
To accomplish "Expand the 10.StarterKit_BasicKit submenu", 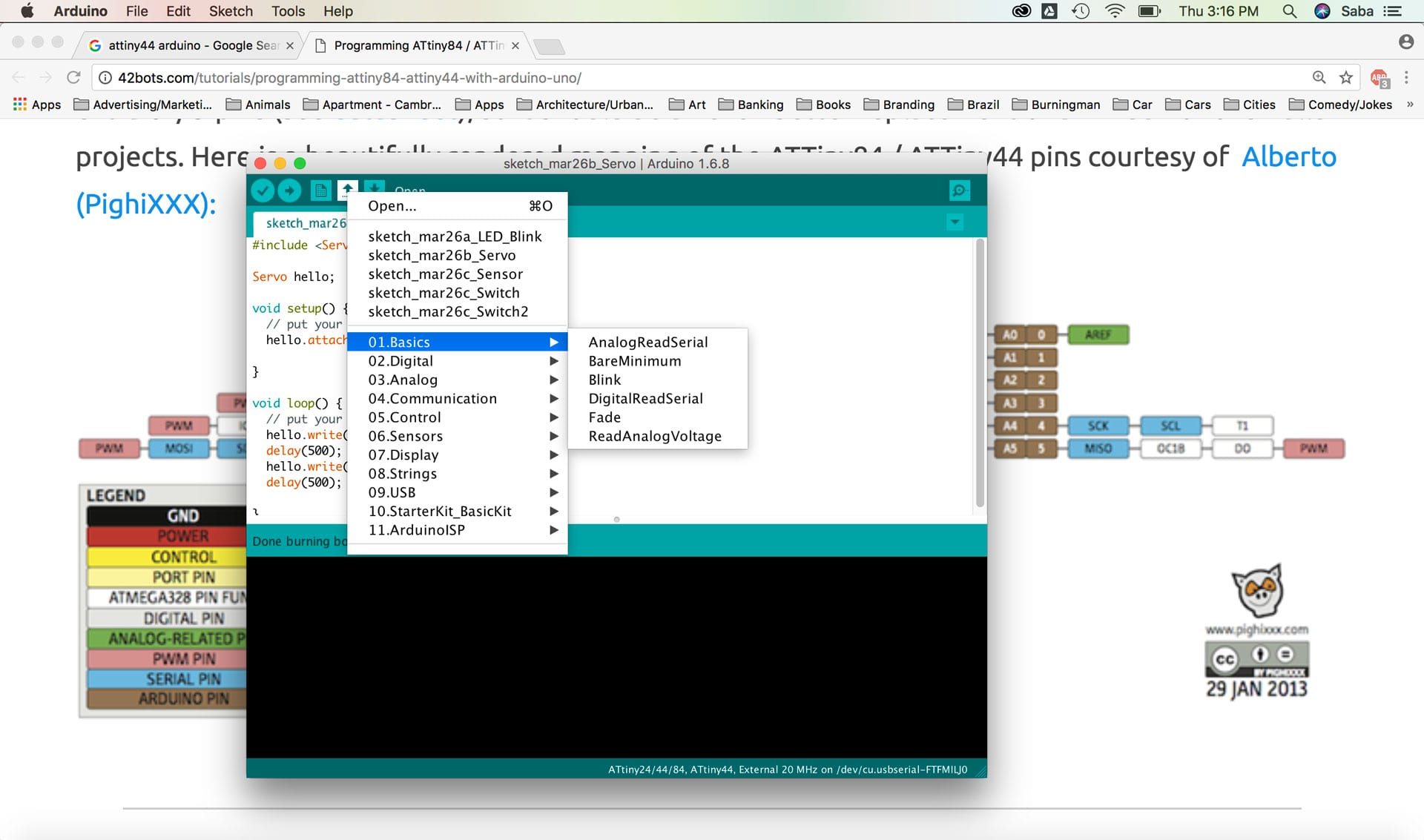I will [x=458, y=512].
